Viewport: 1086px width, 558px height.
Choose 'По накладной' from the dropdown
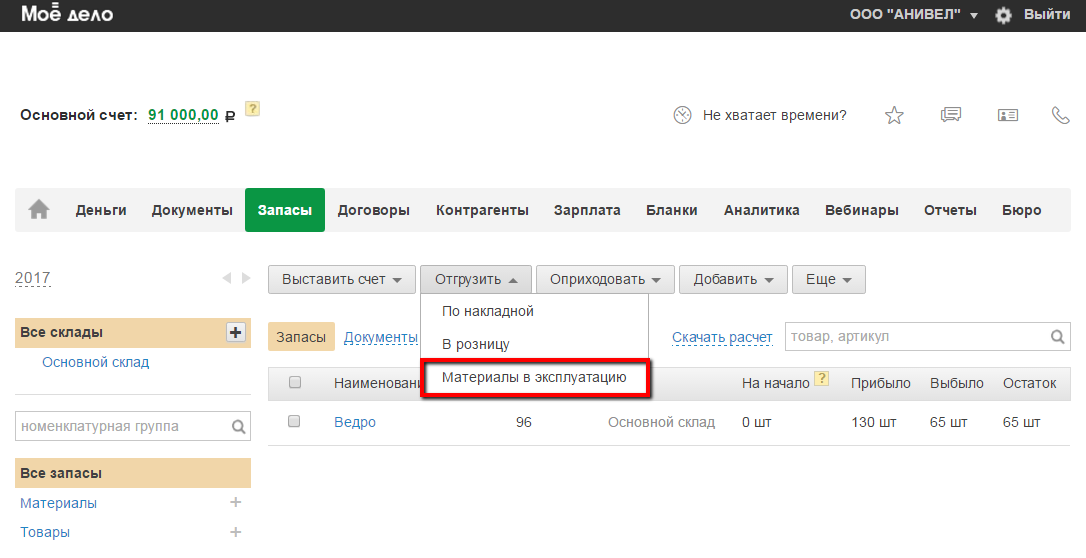[x=488, y=311]
